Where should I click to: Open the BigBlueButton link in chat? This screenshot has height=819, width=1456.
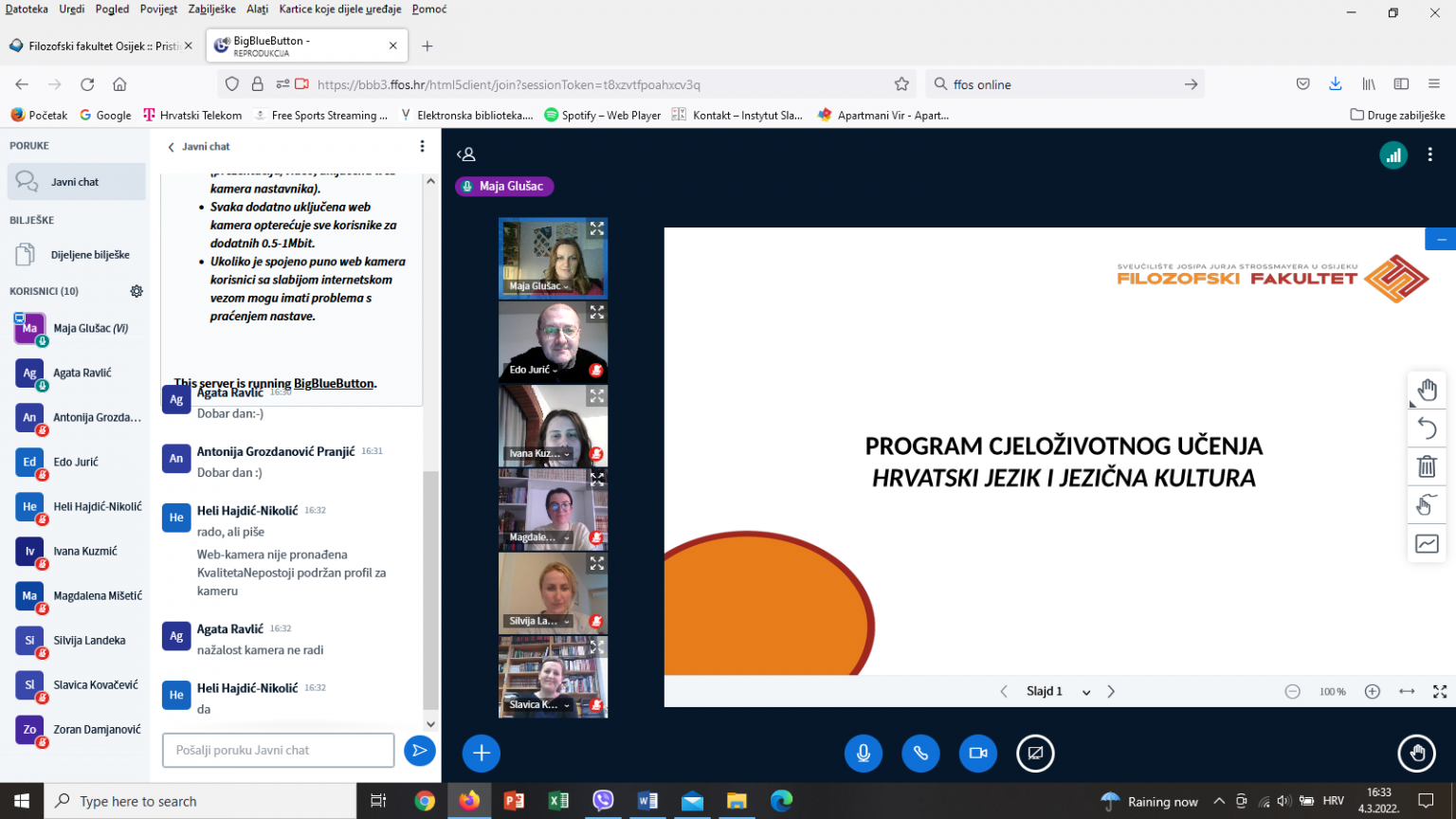pyautogui.click(x=334, y=384)
